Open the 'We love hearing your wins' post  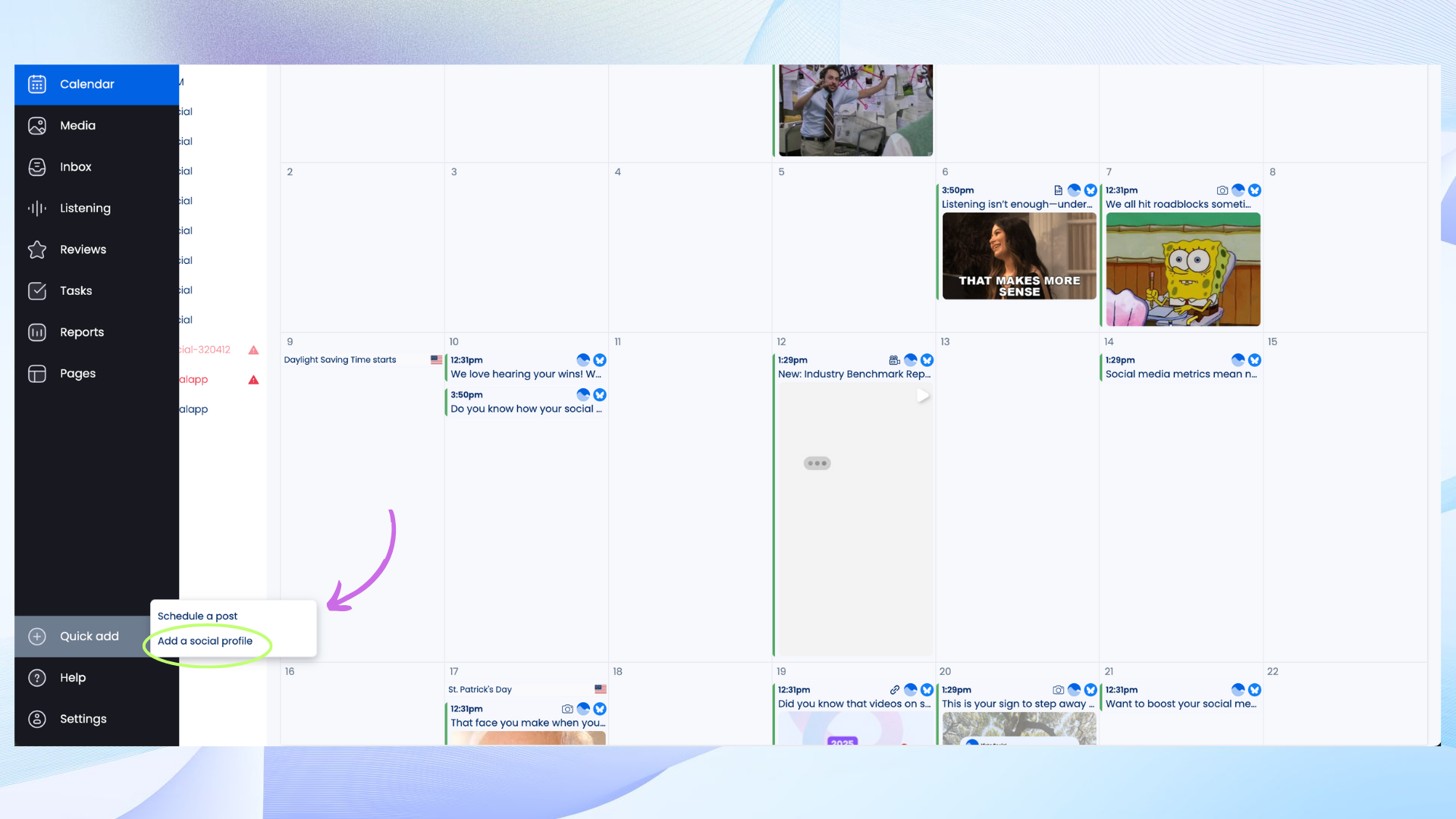coord(526,374)
